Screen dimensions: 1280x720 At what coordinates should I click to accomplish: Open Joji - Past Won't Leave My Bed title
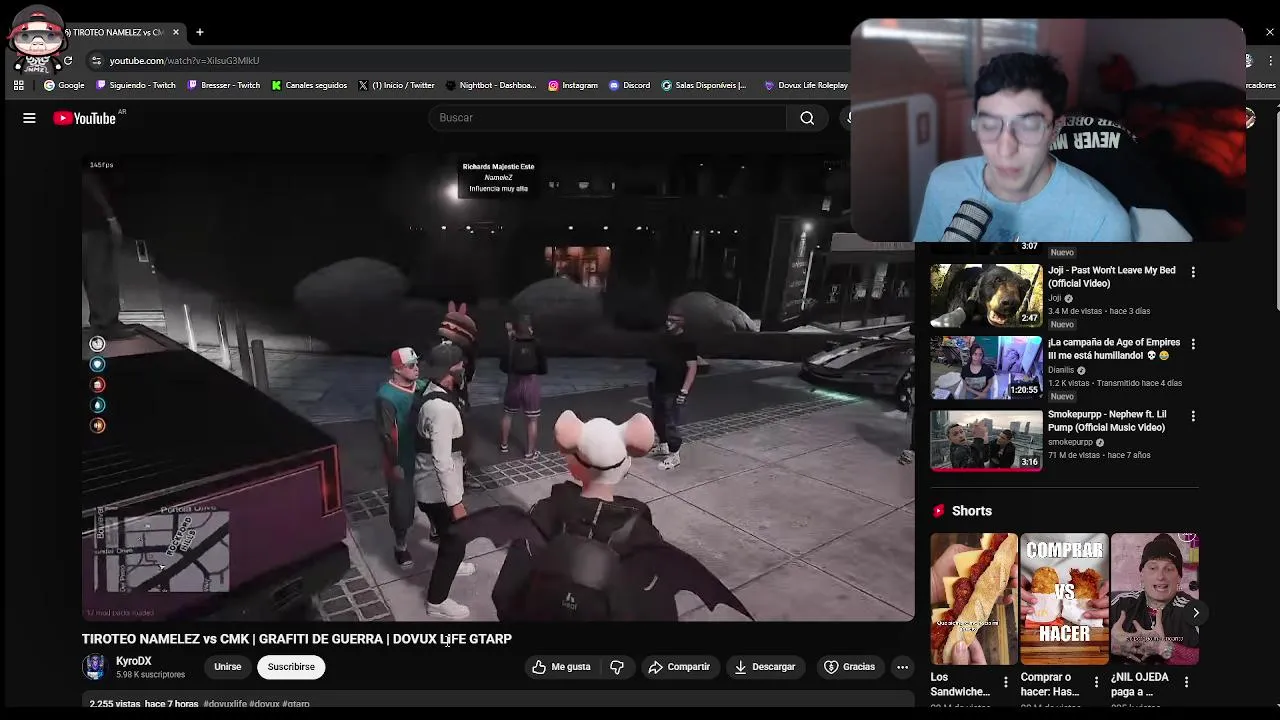(1111, 277)
